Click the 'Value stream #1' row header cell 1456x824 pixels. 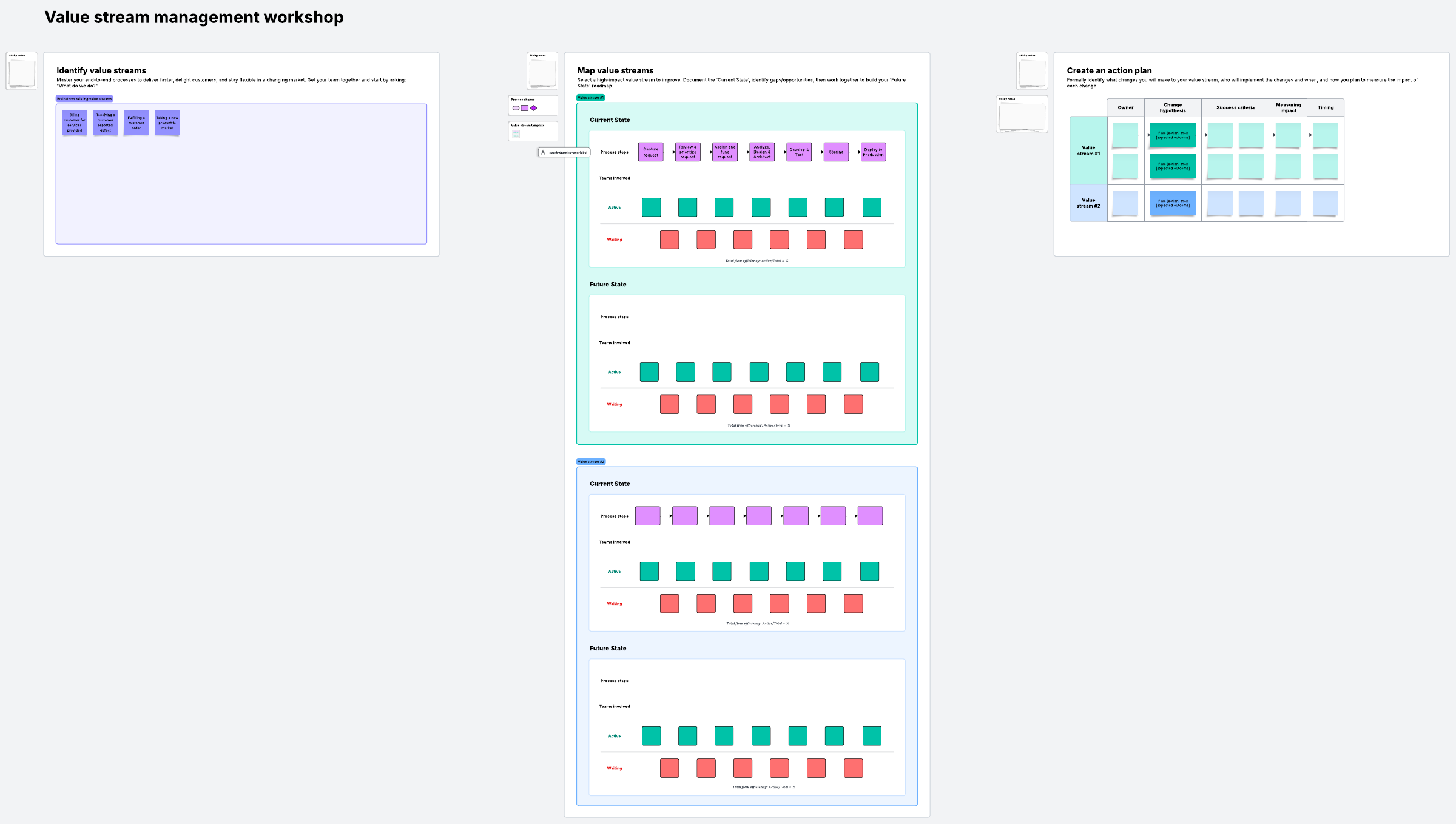(x=1088, y=150)
